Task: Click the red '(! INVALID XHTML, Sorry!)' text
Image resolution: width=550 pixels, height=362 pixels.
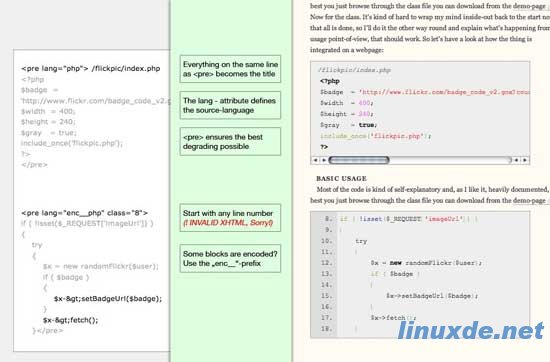Action: tap(228, 223)
